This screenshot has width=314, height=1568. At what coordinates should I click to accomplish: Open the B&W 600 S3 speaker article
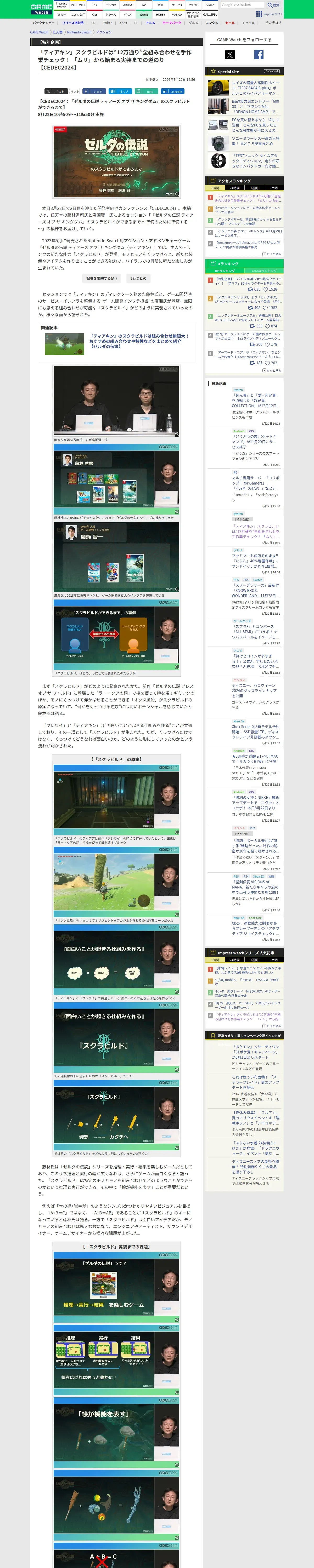(255, 107)
